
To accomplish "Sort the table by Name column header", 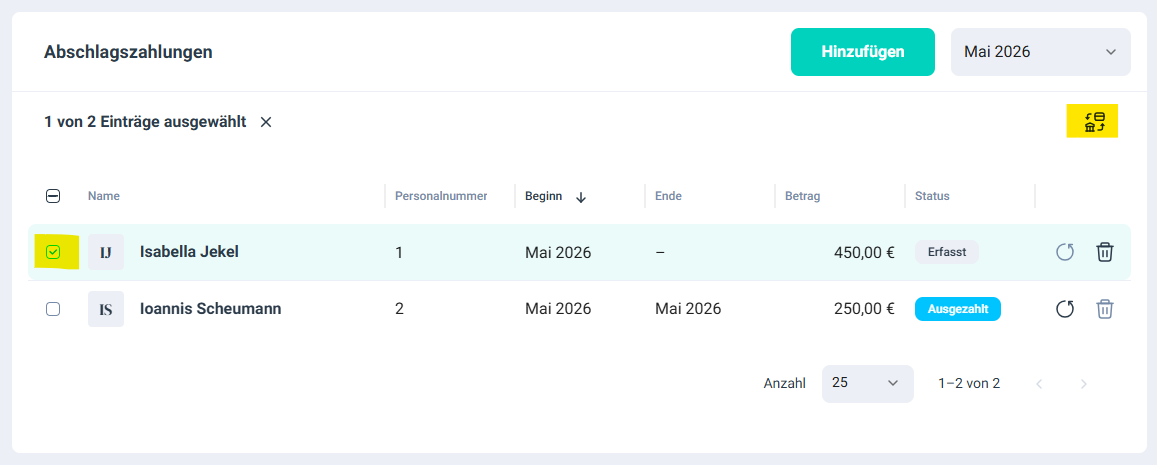I will [x=103, y=196].
